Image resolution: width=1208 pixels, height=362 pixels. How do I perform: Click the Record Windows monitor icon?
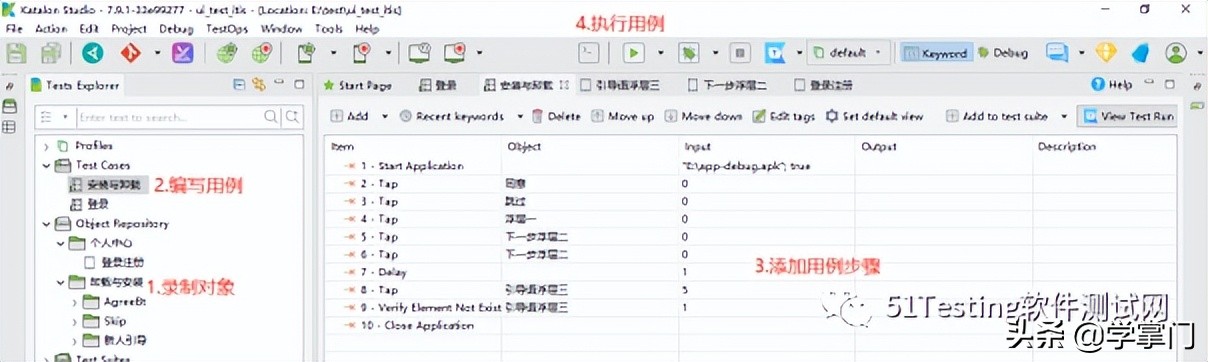456,54
